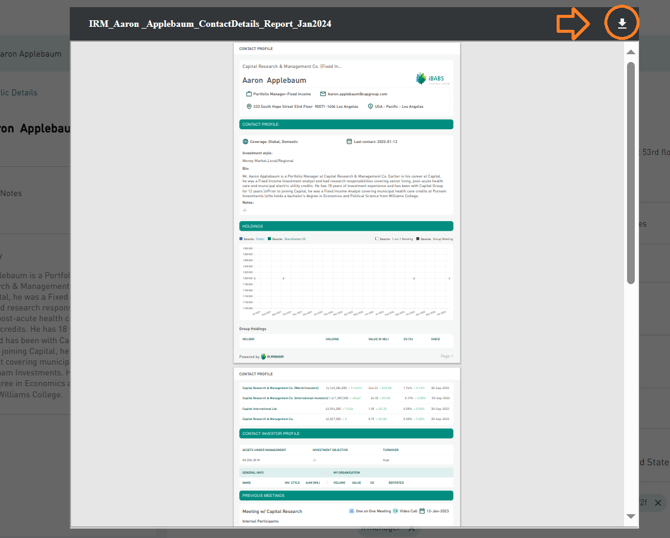Click the green CONTACT PROFILE section banner

tap(346, 124)
